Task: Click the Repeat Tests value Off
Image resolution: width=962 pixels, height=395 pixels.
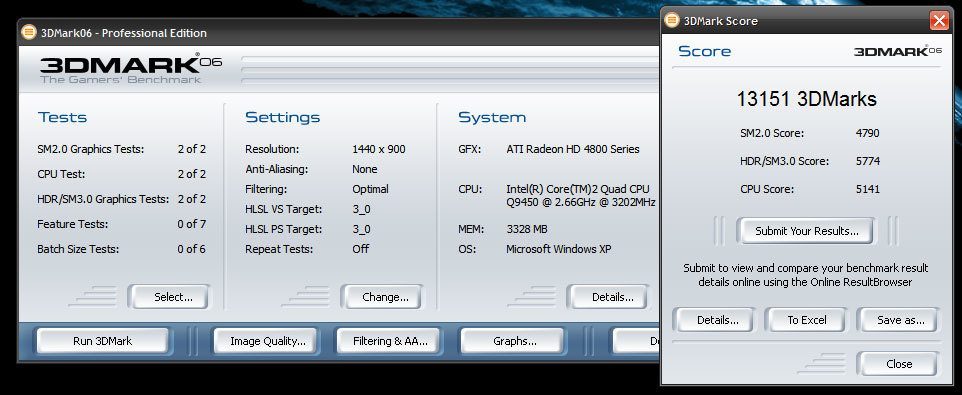Action: click(361, 248)
